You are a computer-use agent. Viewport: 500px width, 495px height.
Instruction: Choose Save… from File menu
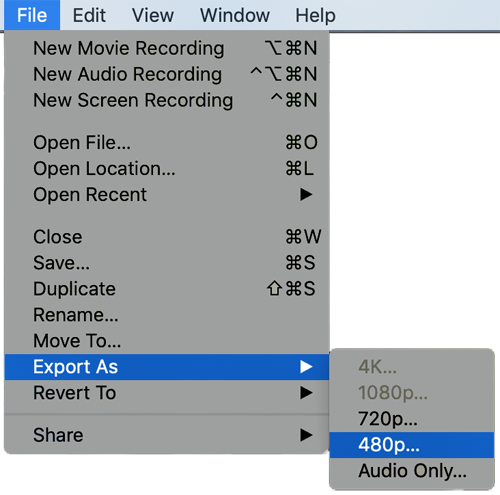(167, 263)
